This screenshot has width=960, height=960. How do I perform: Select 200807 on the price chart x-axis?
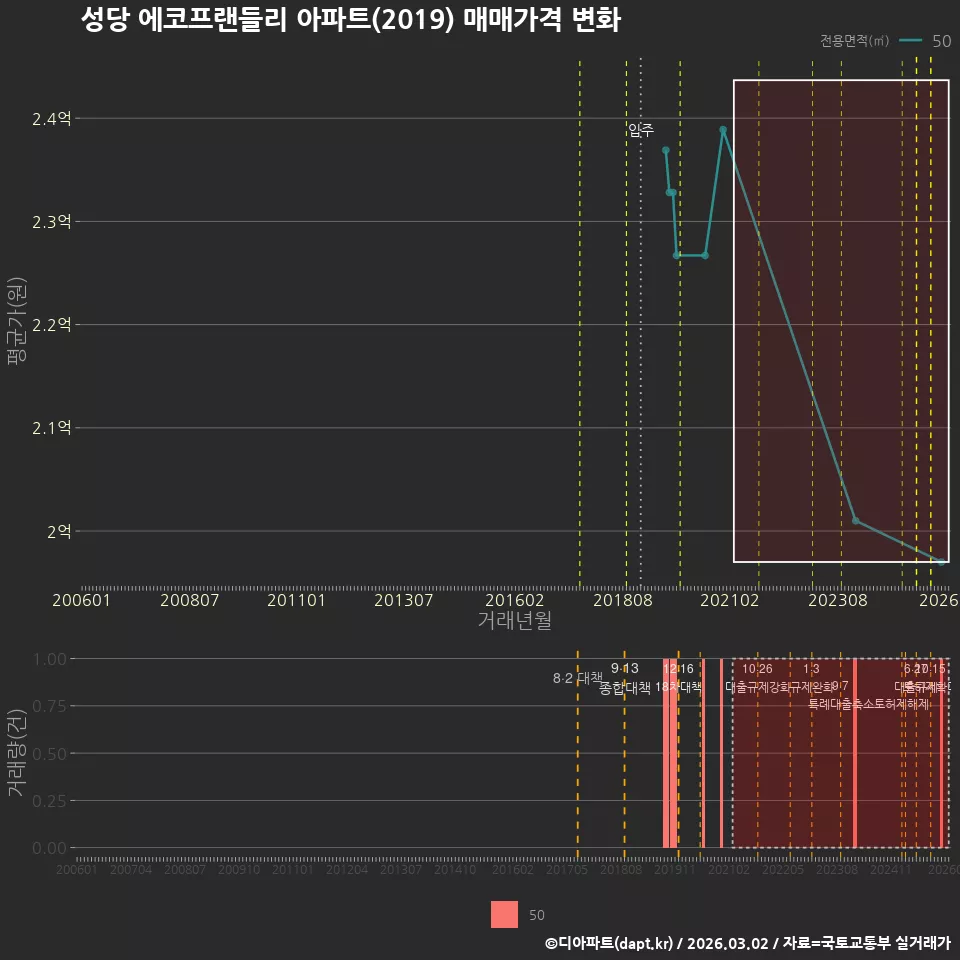point(189,600)
